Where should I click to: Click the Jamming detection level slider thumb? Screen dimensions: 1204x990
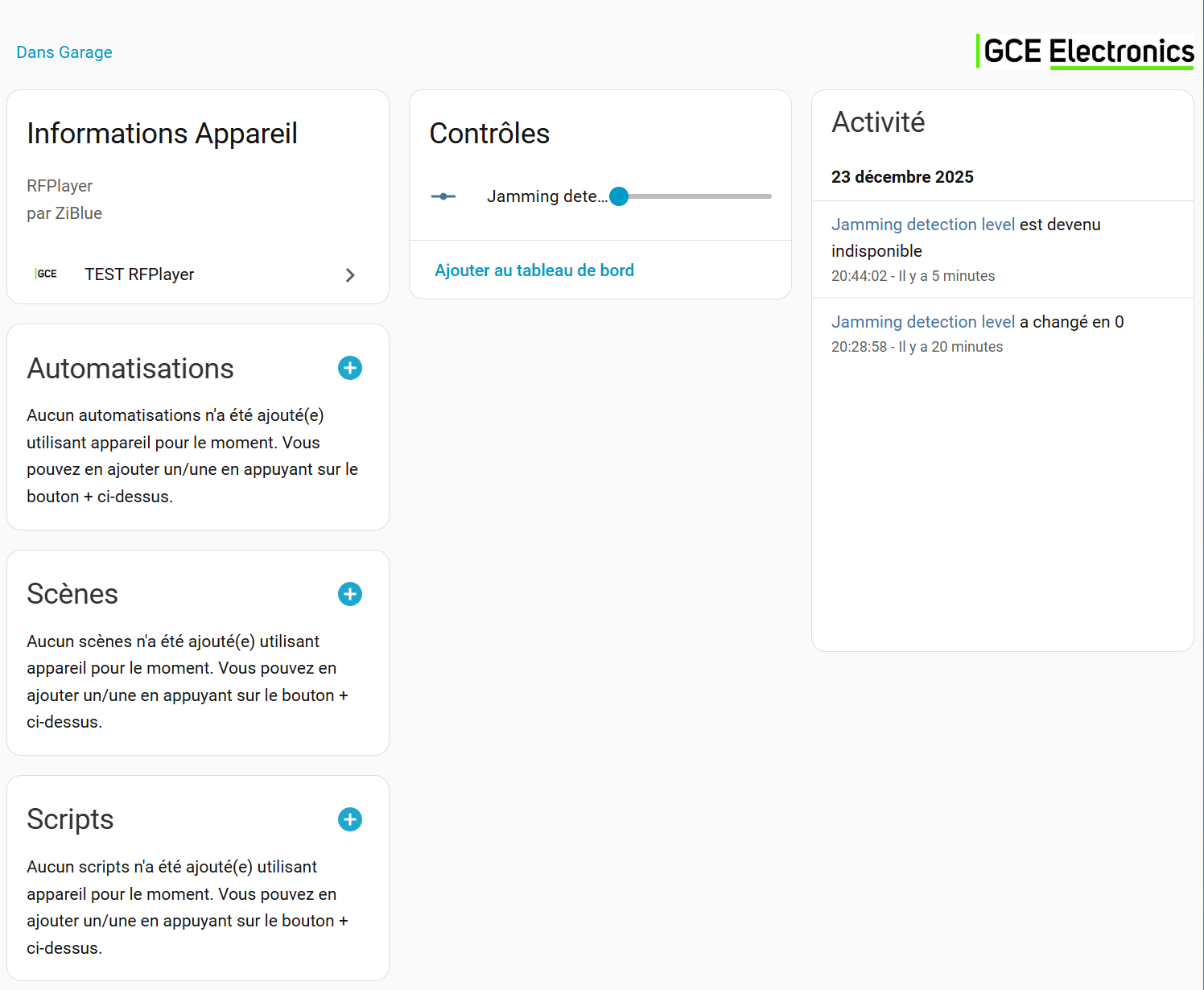(619, 196)
